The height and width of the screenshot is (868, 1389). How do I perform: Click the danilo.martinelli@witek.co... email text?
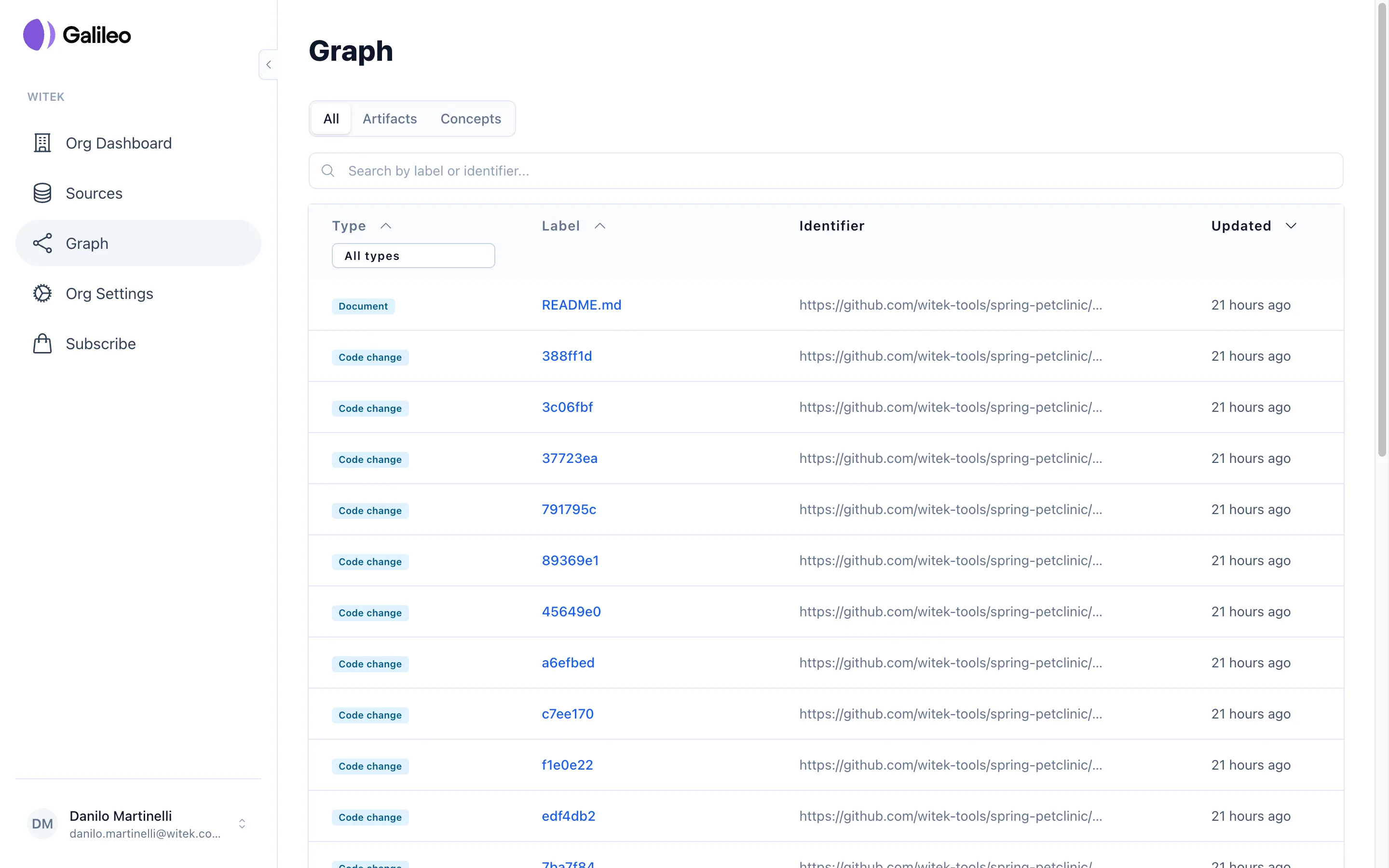pos(145,834)
